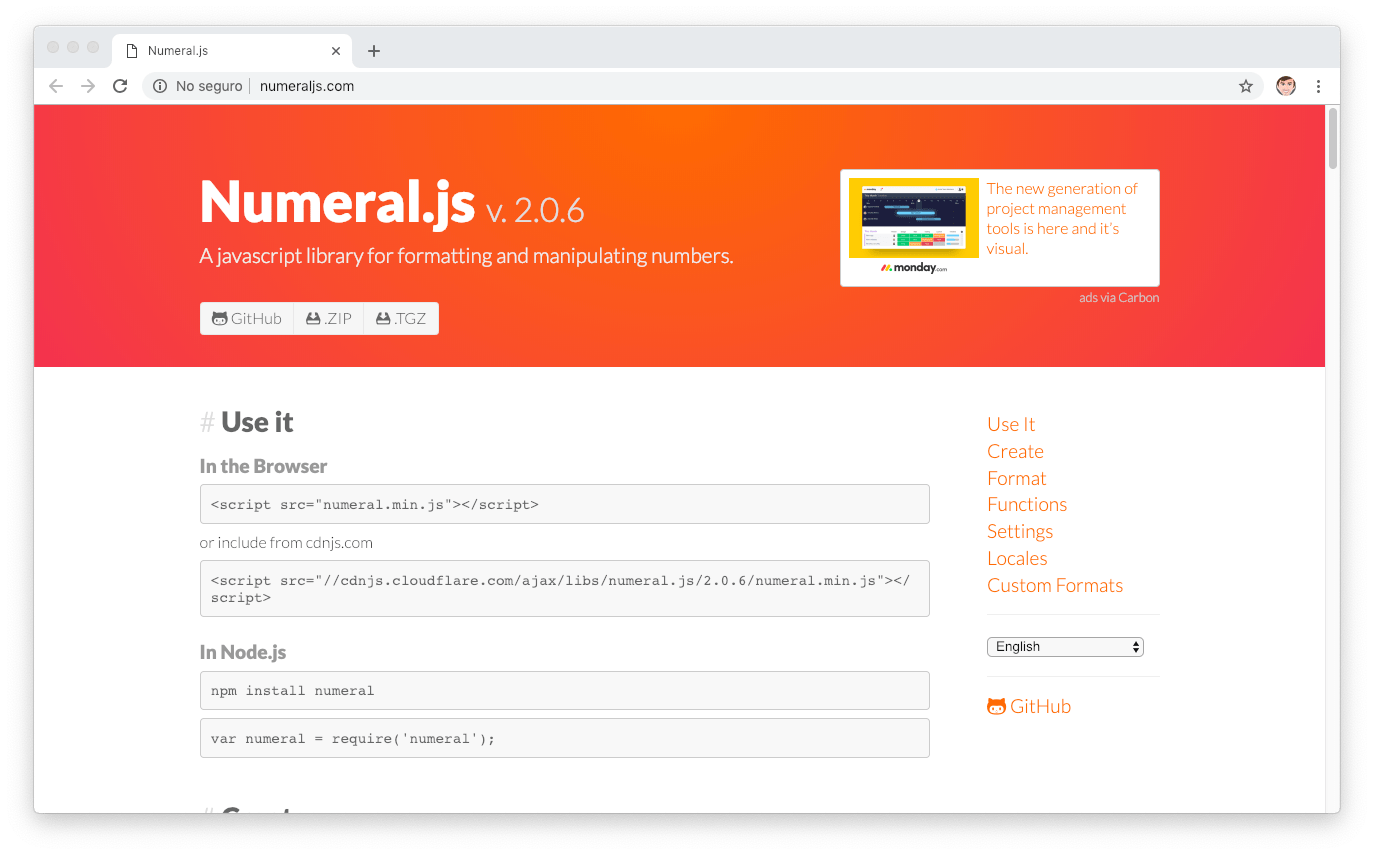Bookmark this page with the star icon
The image size is (1374, 855).
click(1246, 86)
